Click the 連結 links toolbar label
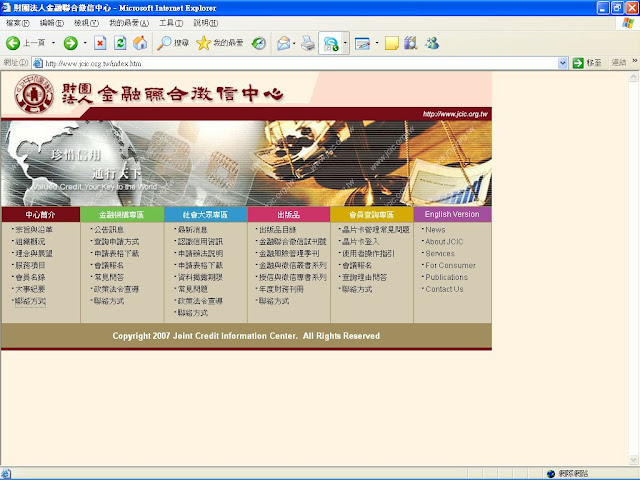Viewport: 640px width, 480px height. coord(619,63)
